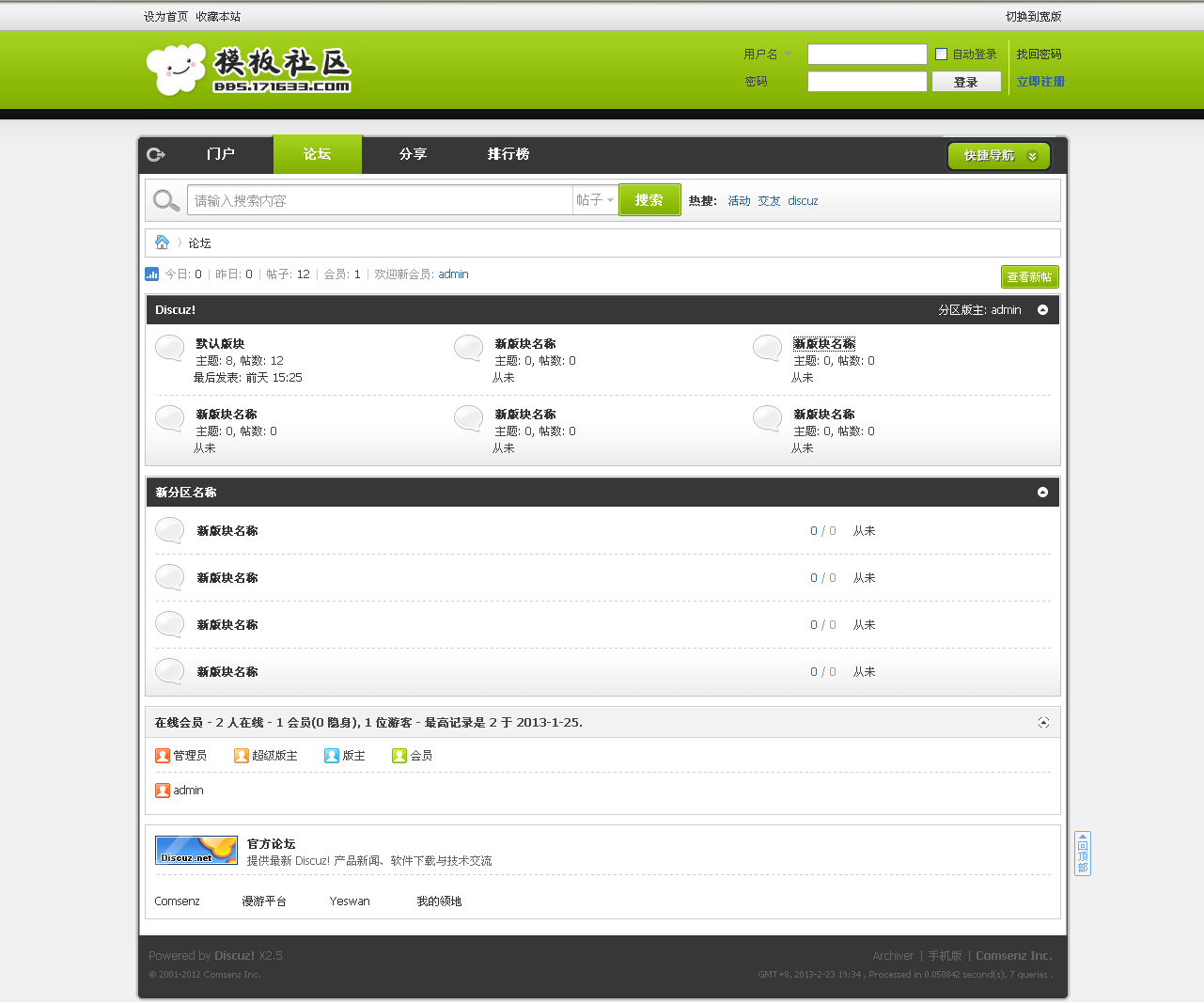Open the 帖子 search type dropdown
Screen dimensions: 1204x1003
[x=595, y=200]
